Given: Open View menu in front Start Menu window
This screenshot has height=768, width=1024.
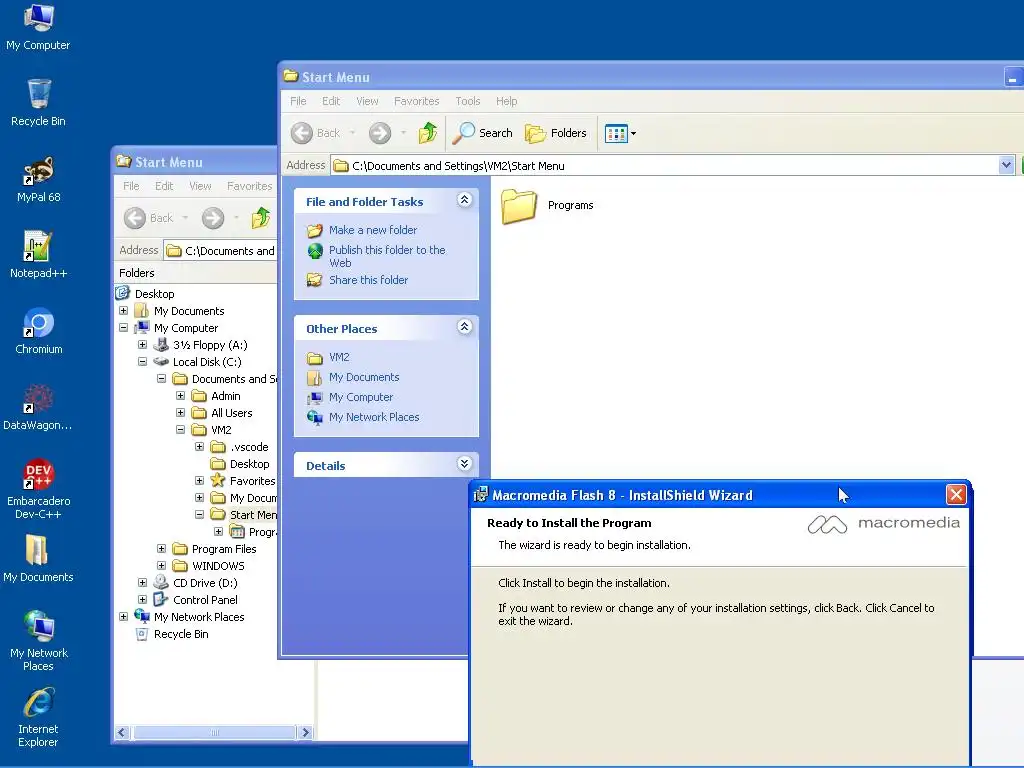Looking at the screenshot, I should tap(367, 101).
